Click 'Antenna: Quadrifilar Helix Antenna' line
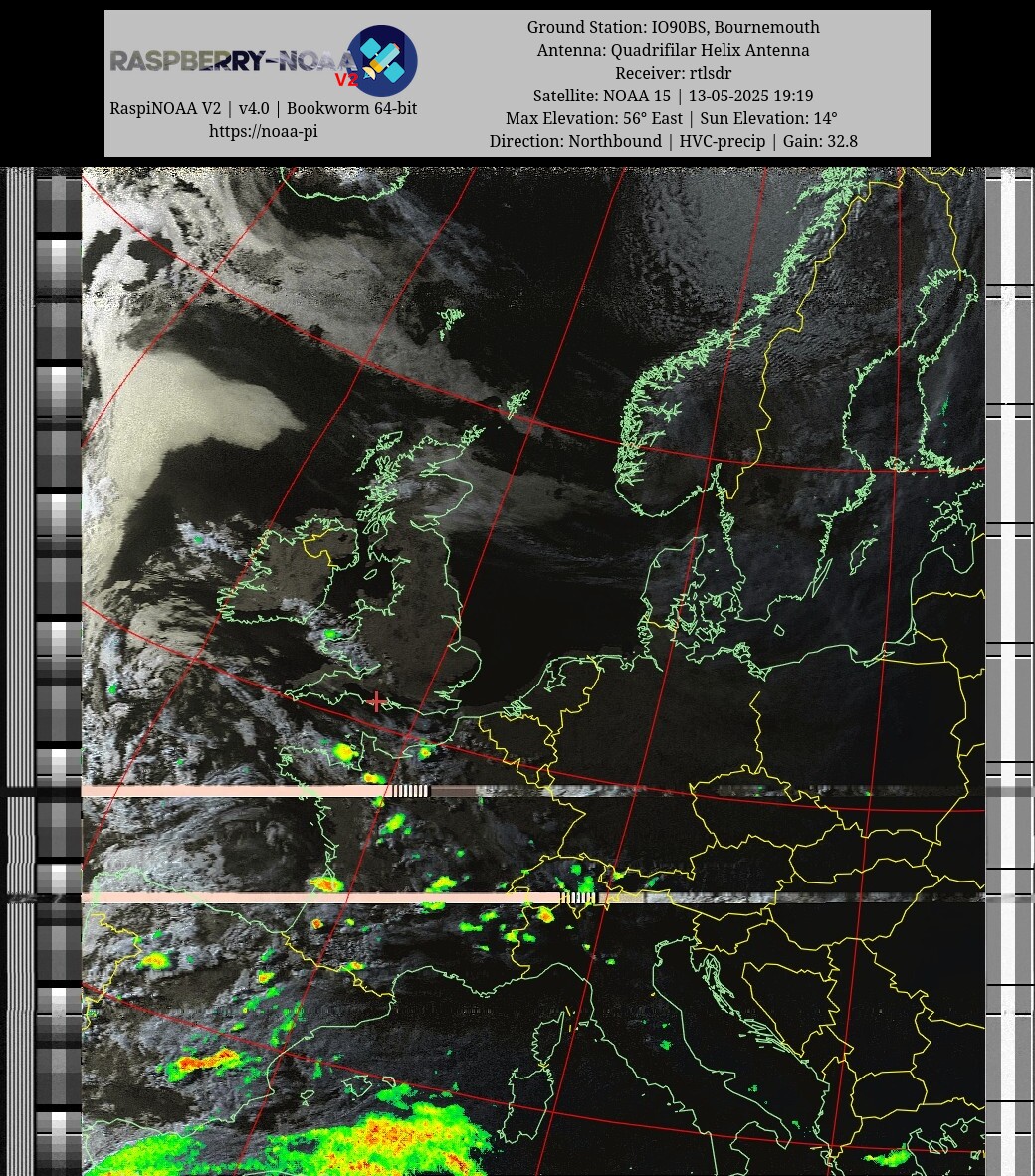The width and height of the screenshot is (1035, 1176). [x=673, y=51]
